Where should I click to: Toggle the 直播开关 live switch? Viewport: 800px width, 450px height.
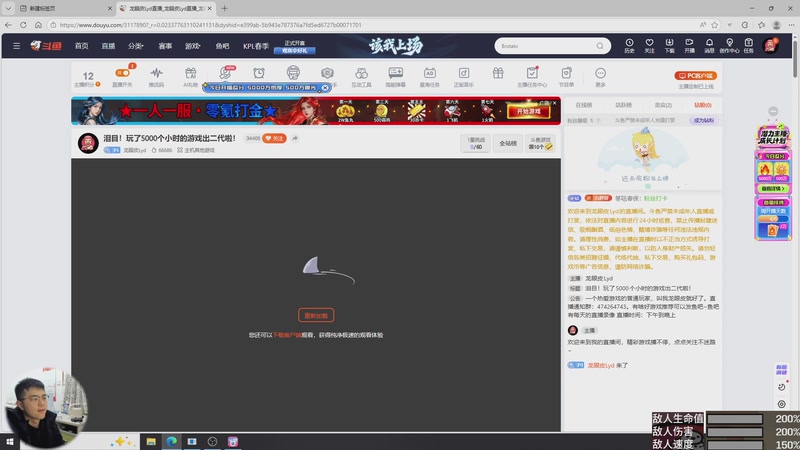click(x=122, y=77)
